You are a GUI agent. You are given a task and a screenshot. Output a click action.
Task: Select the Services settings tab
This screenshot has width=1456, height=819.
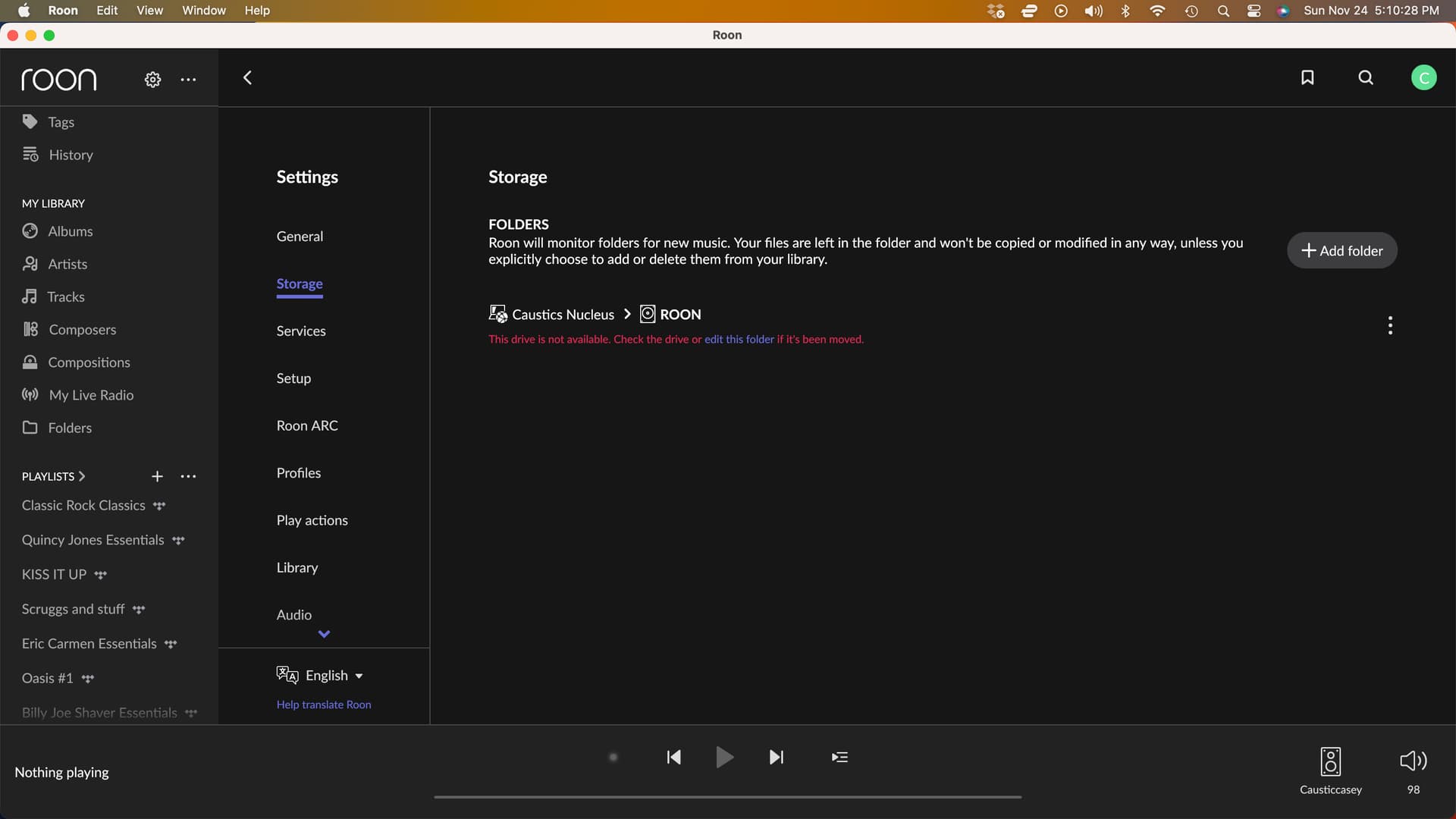click(x=301, y=331)
